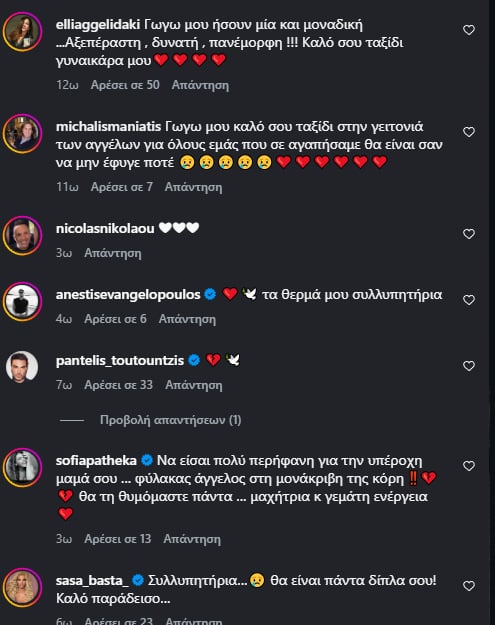Screen dimensions: 495x625
Task: Open likes list Αρέσει σε 50
Action: pyautogui.click(x=125, y=85)
